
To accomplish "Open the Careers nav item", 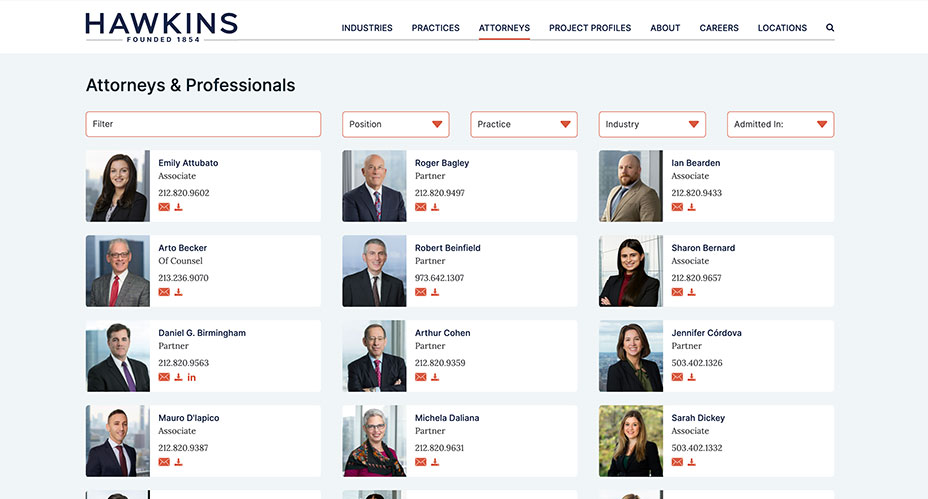I will tap(719, 28).
